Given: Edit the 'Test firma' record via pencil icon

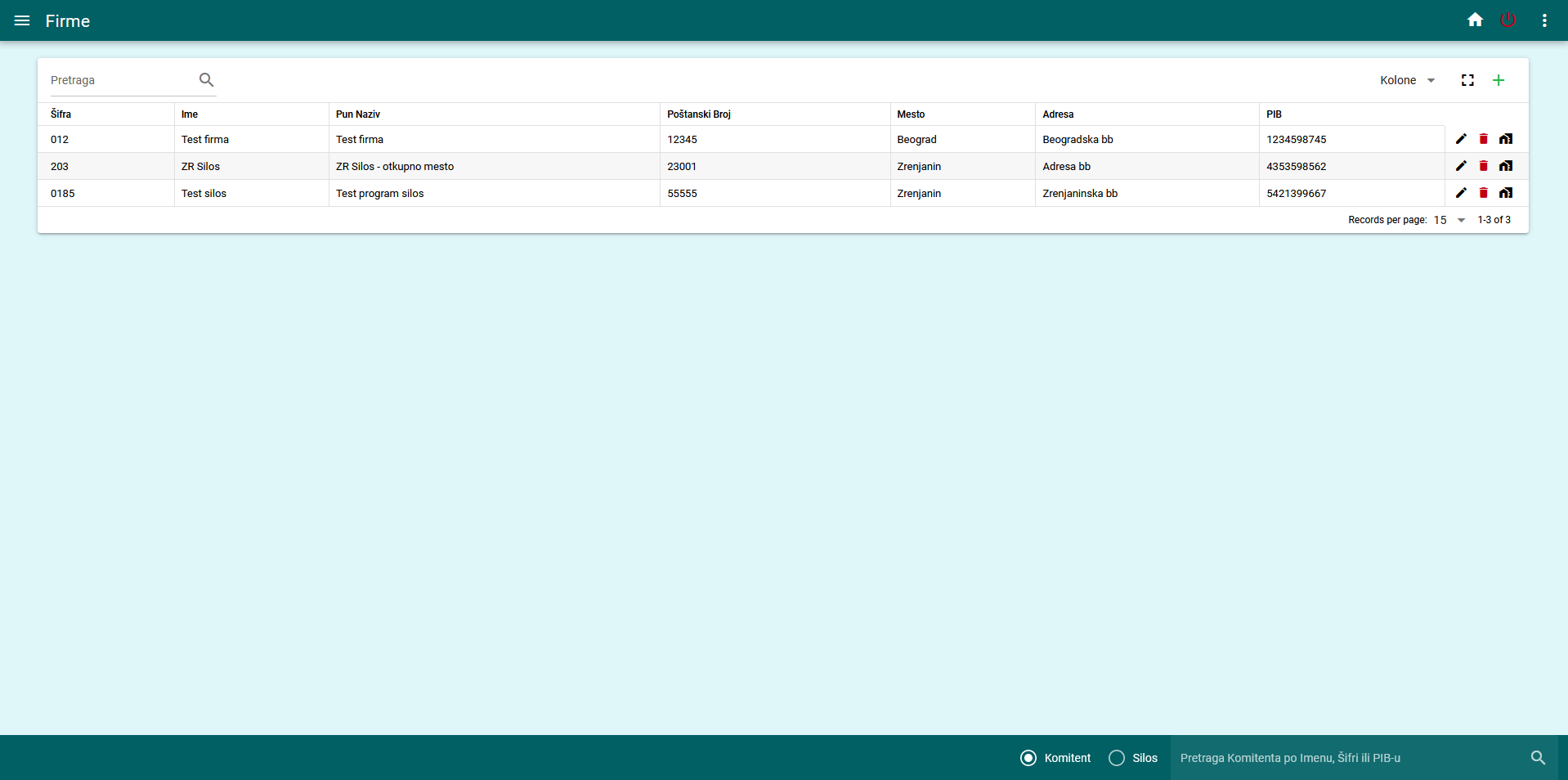Looking at the screenshot, I should [x=1462, y=139].
